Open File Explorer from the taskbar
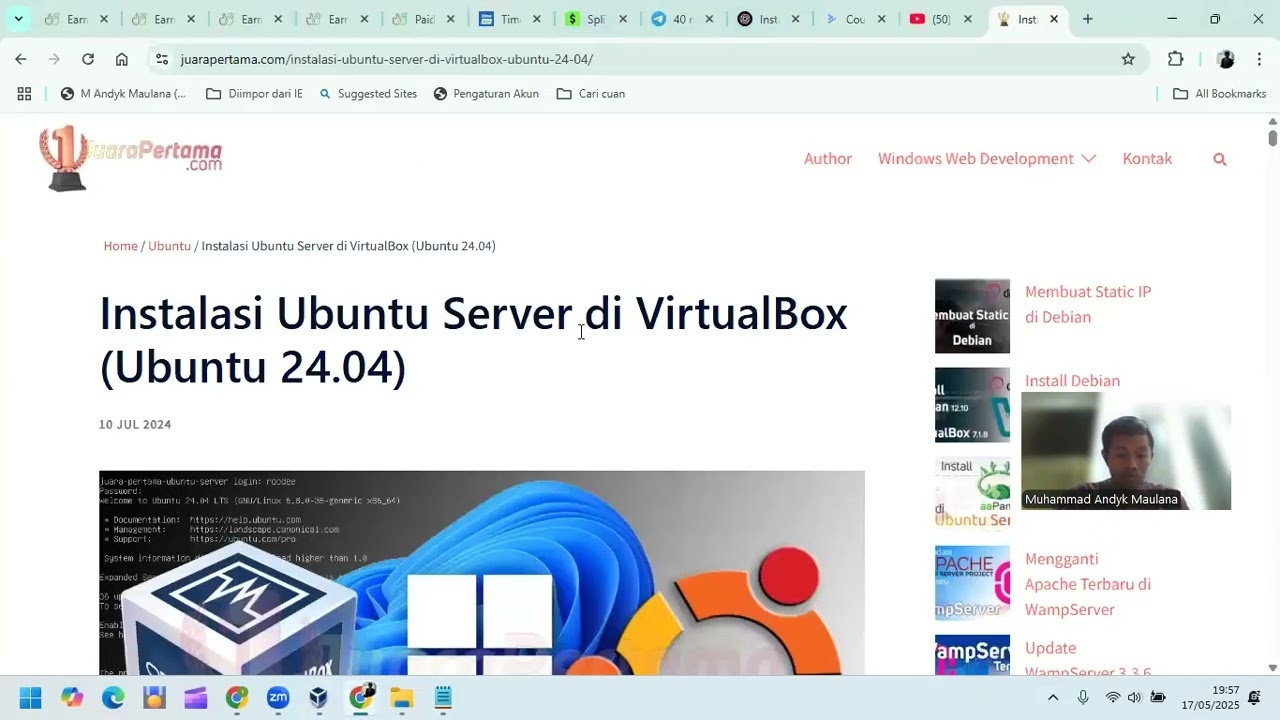1280x720 pixels. click(x=402, y=697)
